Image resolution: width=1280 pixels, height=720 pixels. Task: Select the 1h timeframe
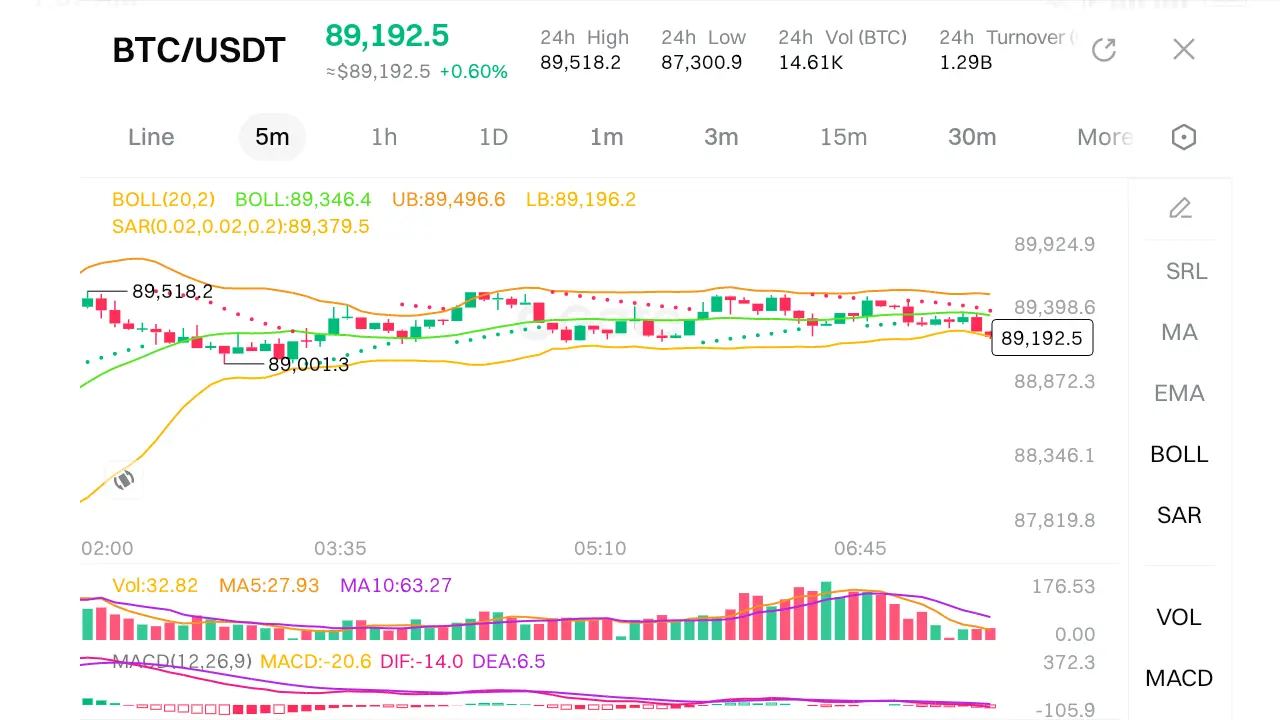pos(384,137)
